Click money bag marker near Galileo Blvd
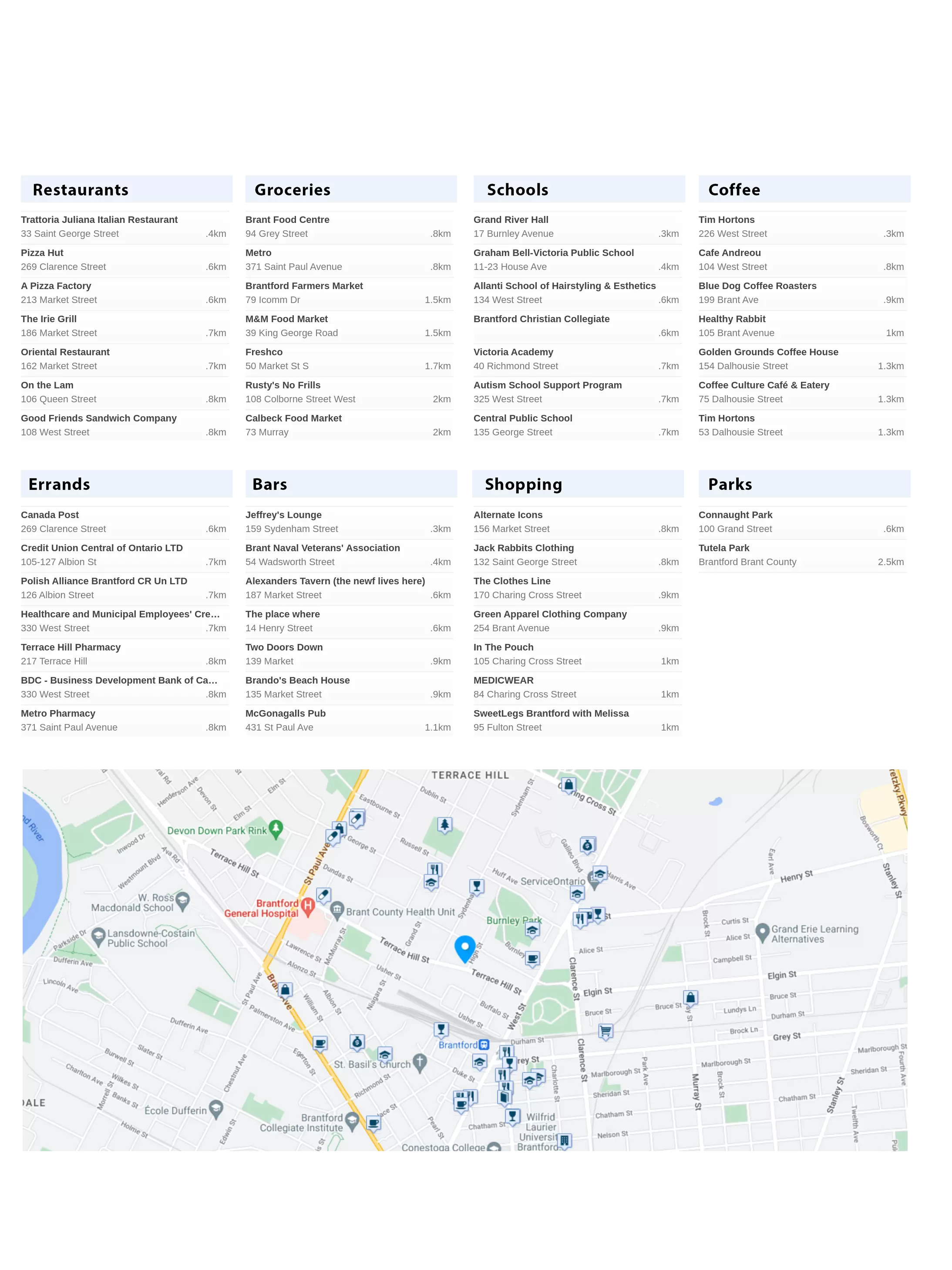The height and width of the screenshot is (1270, 952). click(x=587, y=845)
